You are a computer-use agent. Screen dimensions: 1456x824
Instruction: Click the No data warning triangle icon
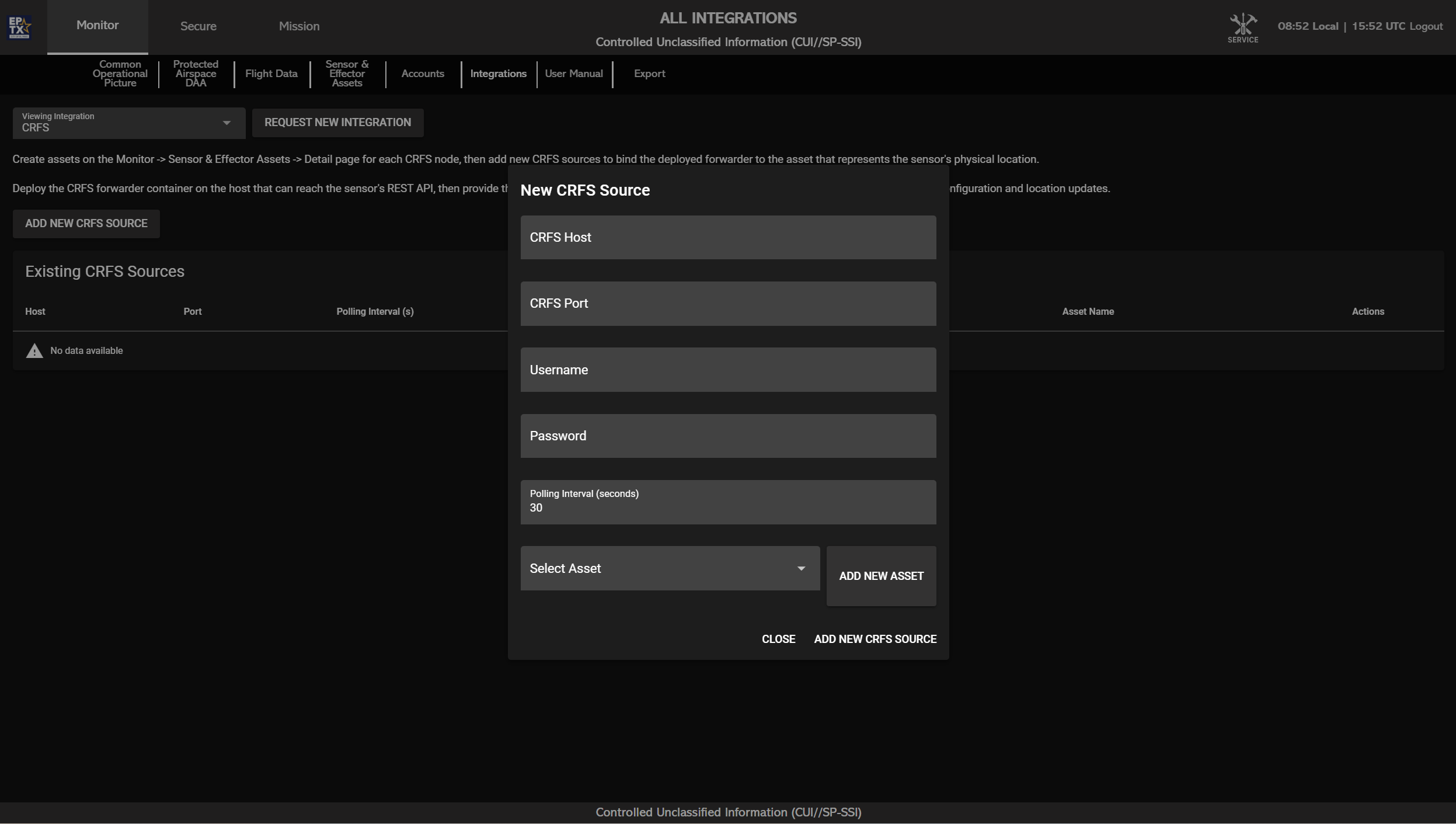[34, 350]
